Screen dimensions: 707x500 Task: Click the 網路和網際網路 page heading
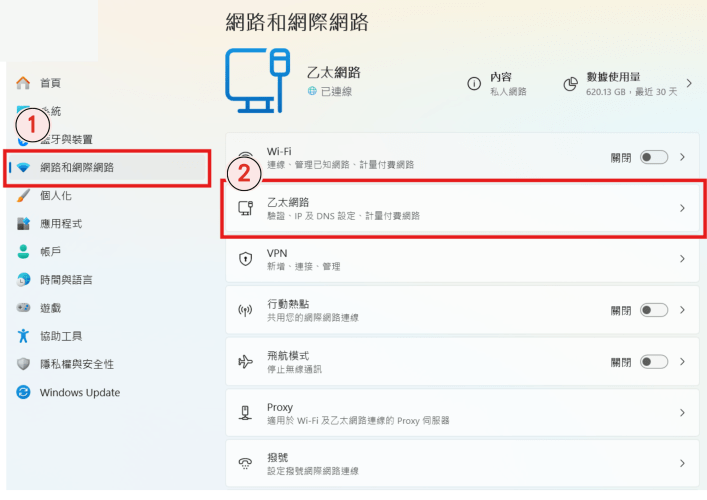click(x=297, y=22)
